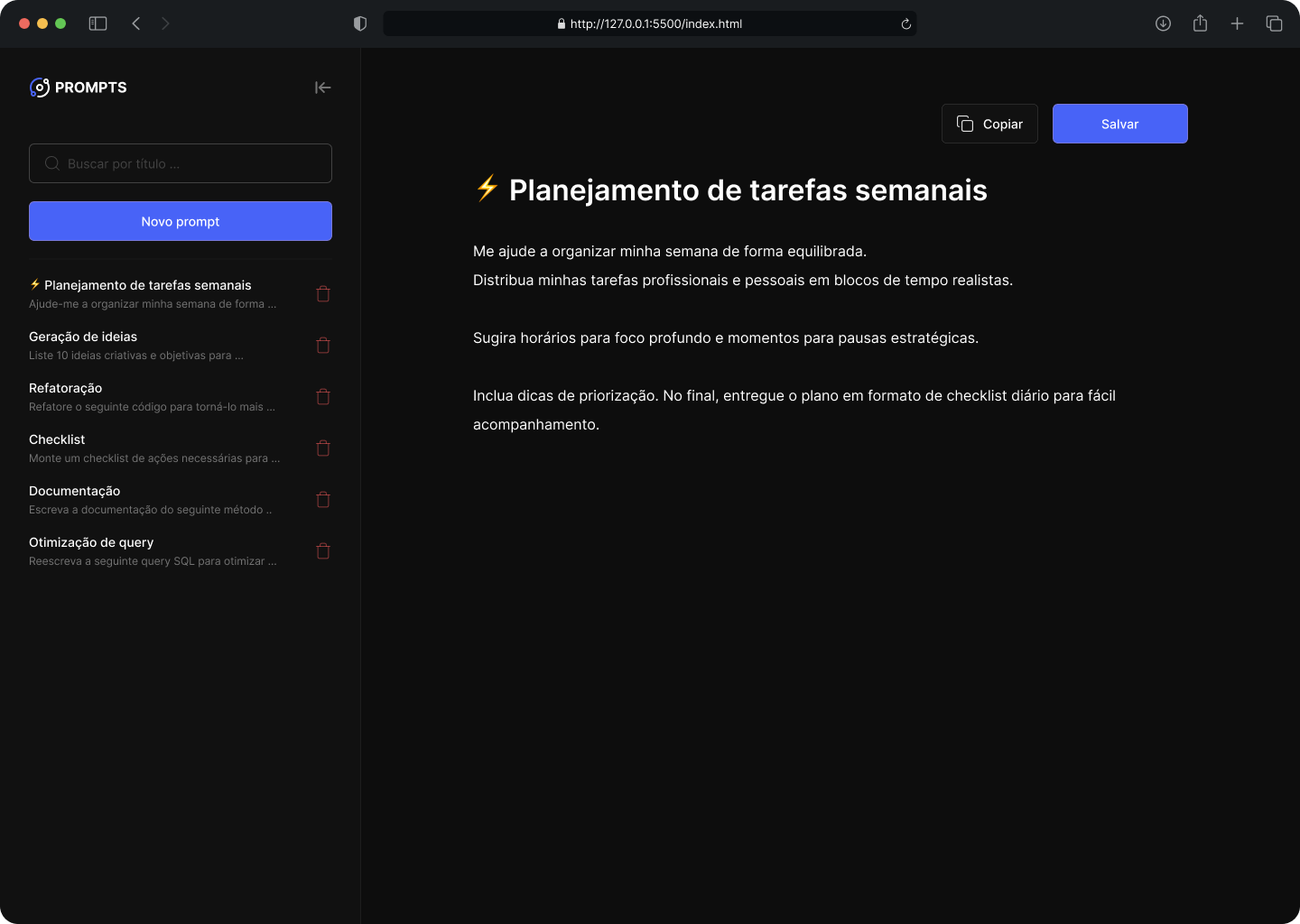Viewport: 1300px width, 924px height.
Task: Open the browser downloads icon
Action: pos(1163,23)
